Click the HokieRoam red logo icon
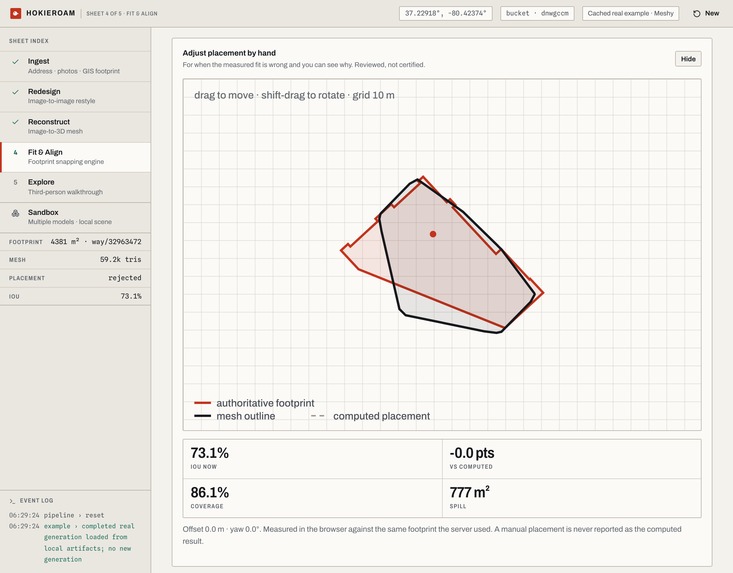Viewport: 733px width, 573px height. point(15,13)
